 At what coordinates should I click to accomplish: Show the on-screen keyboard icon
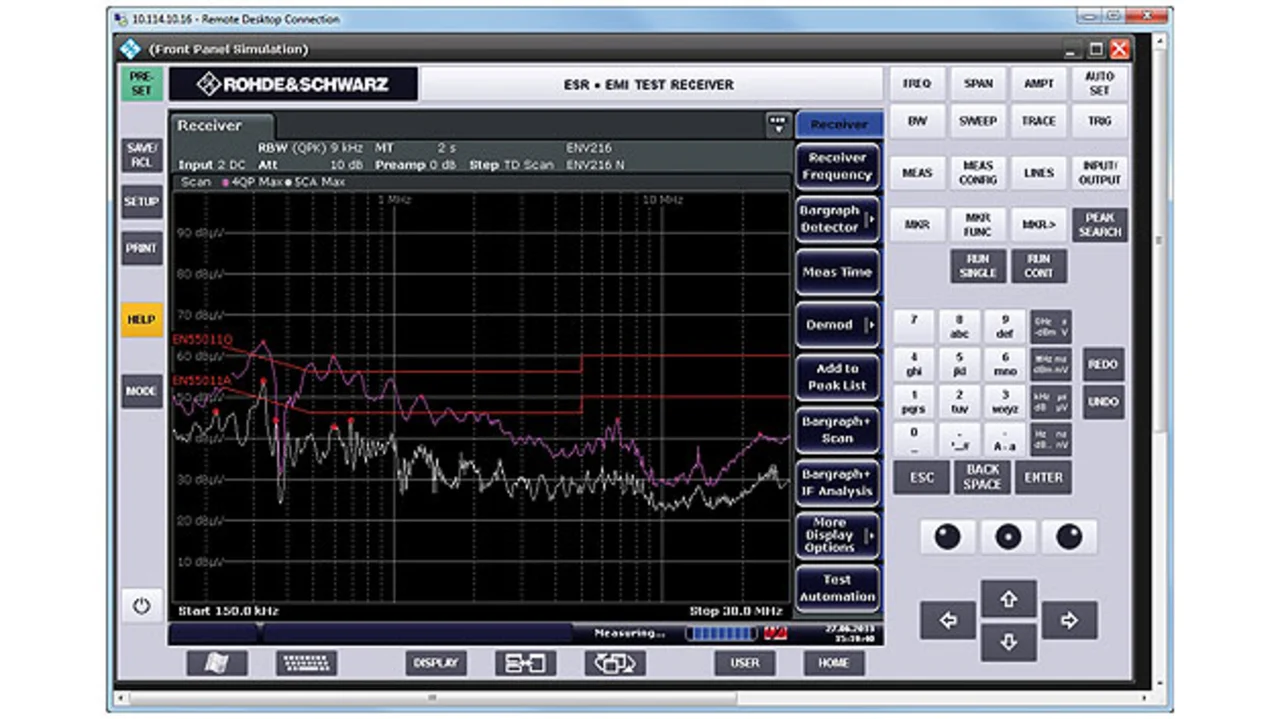click(x=306, y=663)
